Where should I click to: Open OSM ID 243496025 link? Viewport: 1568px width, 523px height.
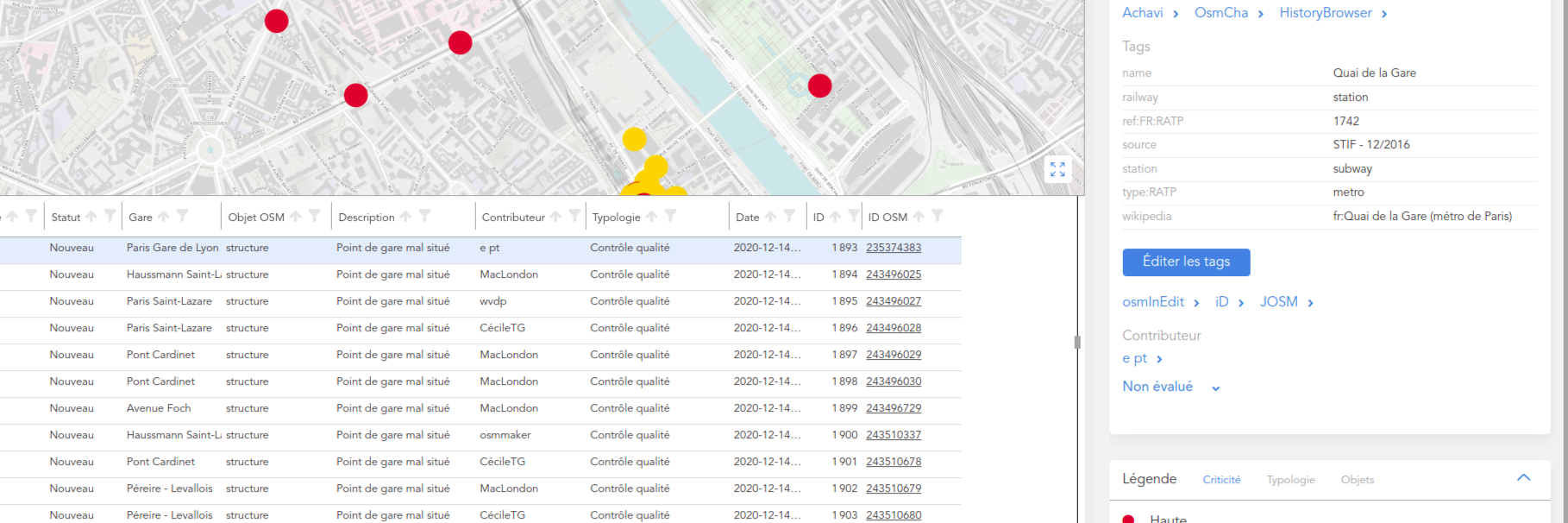click(x=894, y=274)
